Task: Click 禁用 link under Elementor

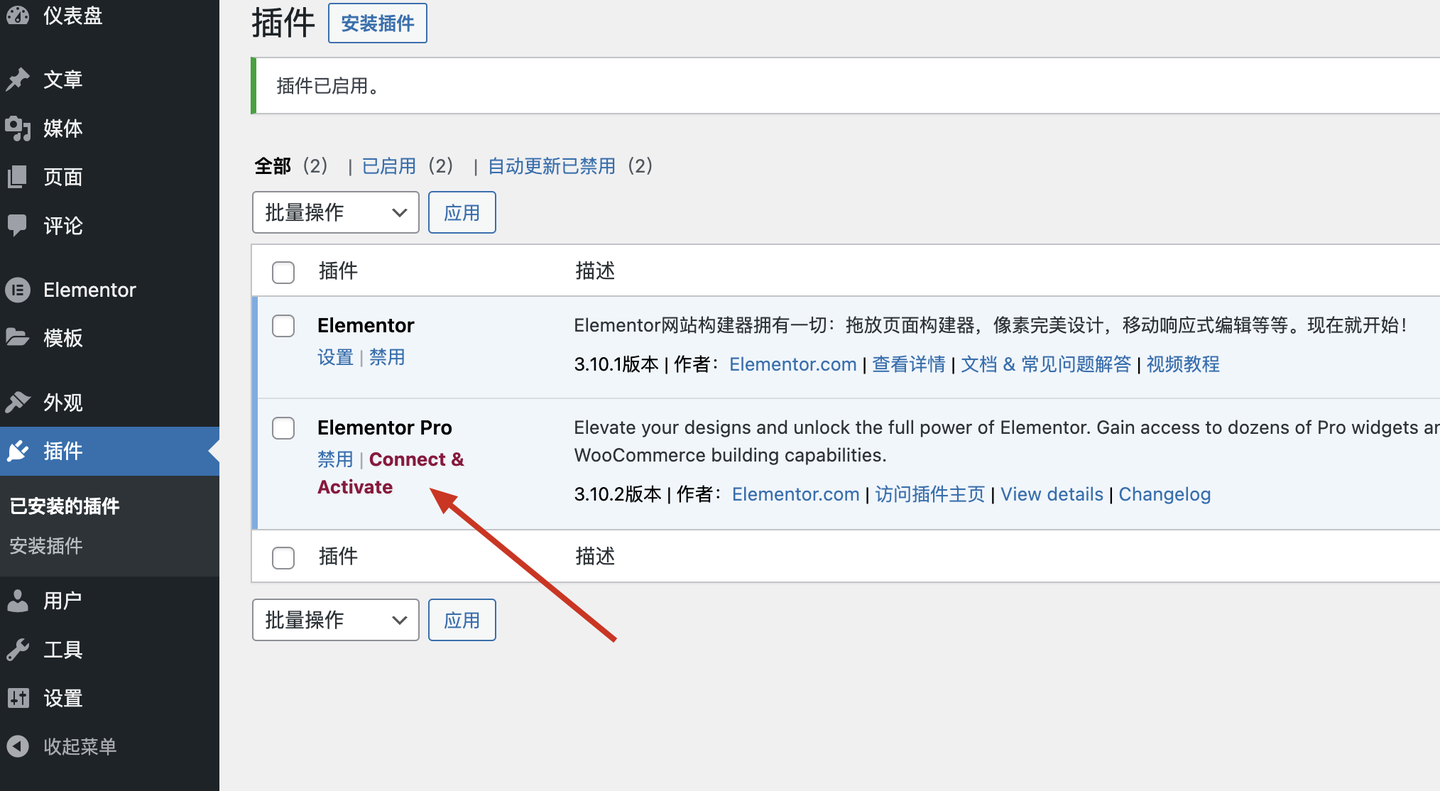Action: point(387,357)
